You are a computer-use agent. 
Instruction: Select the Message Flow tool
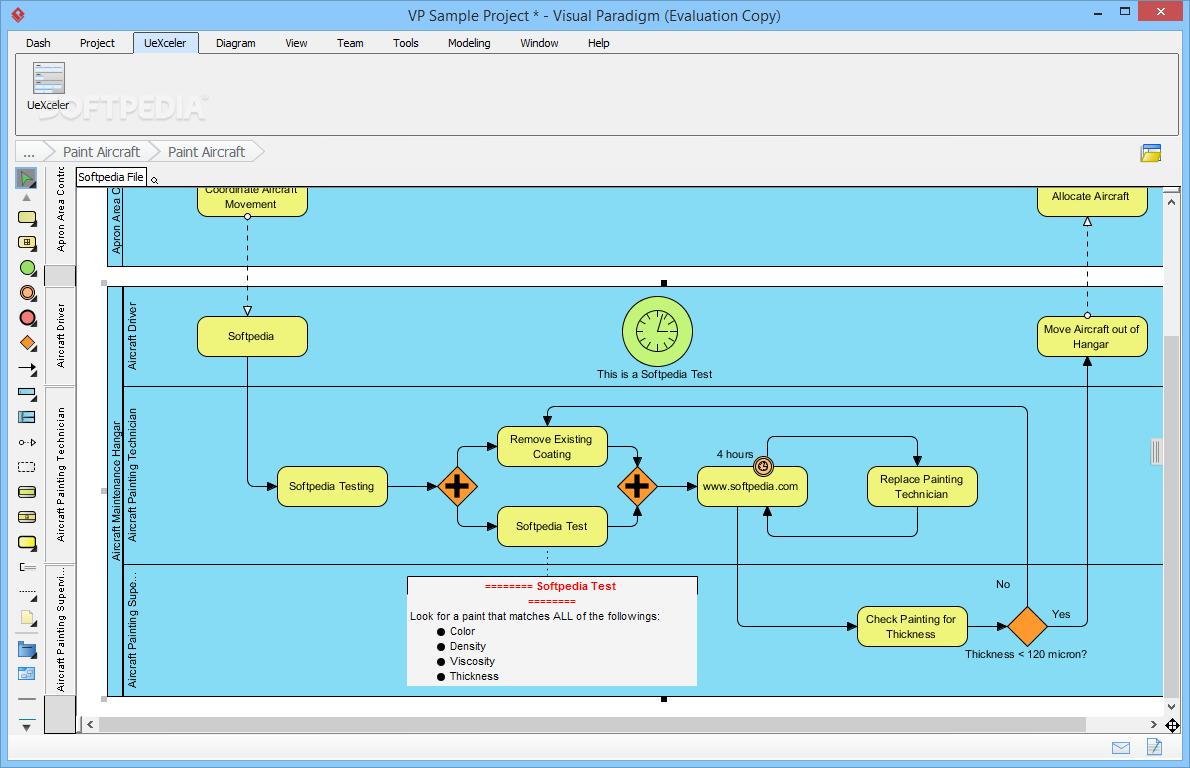click(27, 442)
